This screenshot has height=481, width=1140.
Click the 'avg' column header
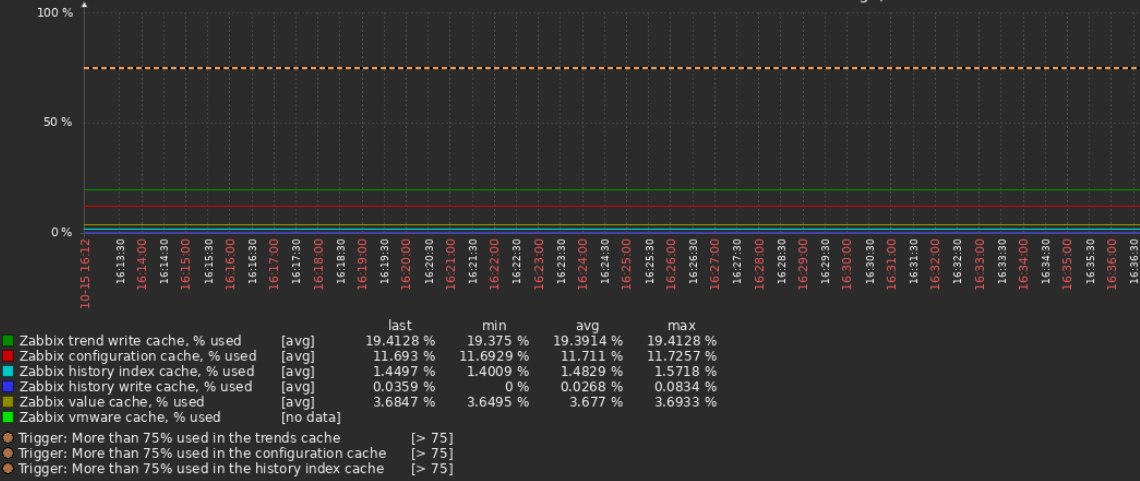click(x=587, y=326)
